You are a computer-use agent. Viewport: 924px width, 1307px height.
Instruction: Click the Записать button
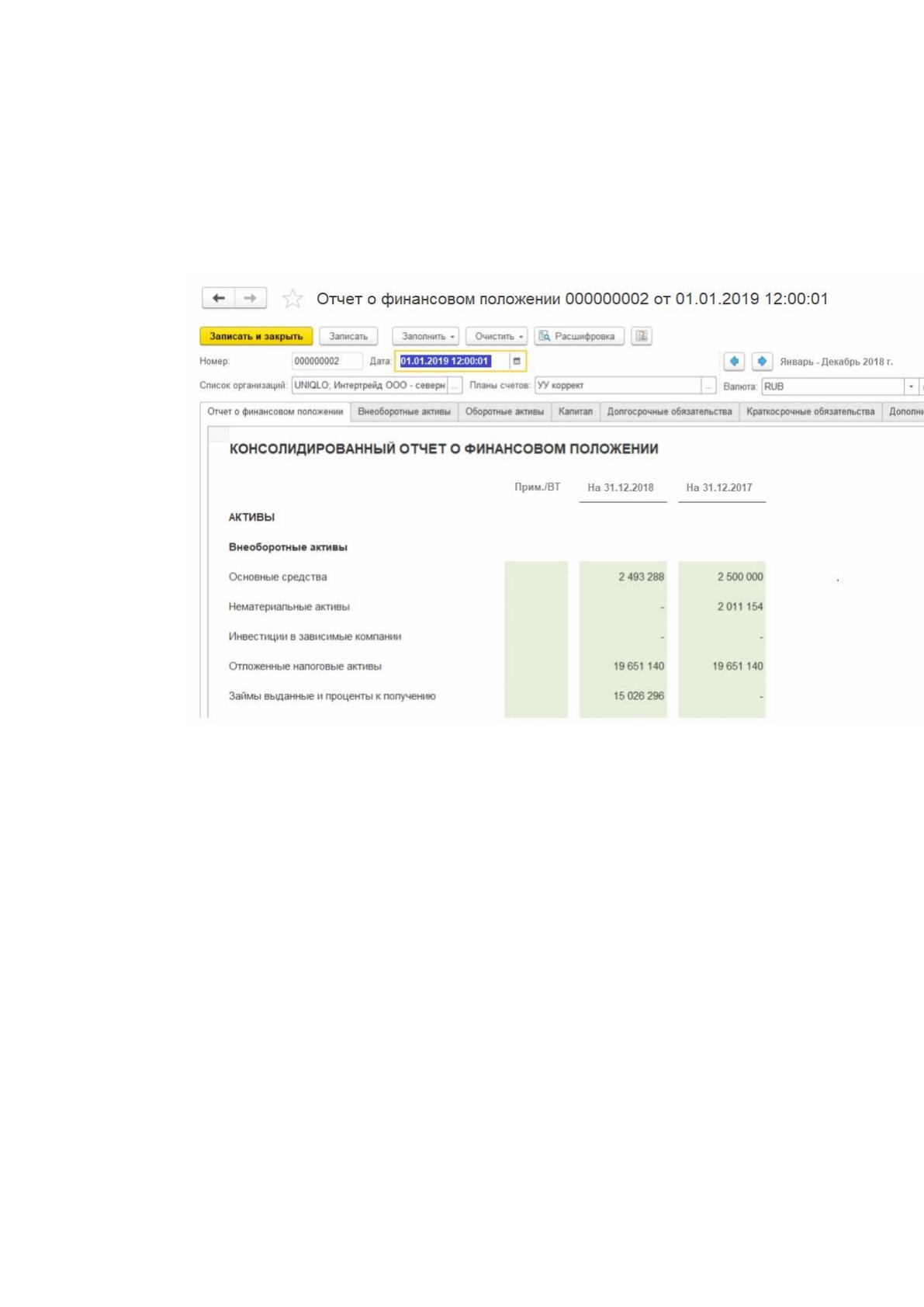coord(348,336)
